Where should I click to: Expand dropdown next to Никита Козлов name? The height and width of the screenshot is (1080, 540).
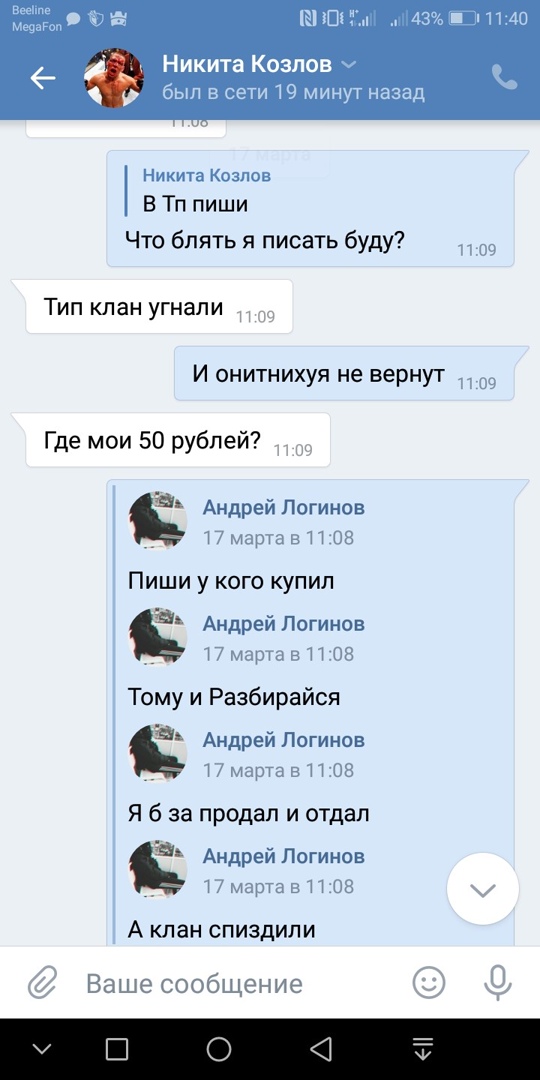click(x=349, y=65)
